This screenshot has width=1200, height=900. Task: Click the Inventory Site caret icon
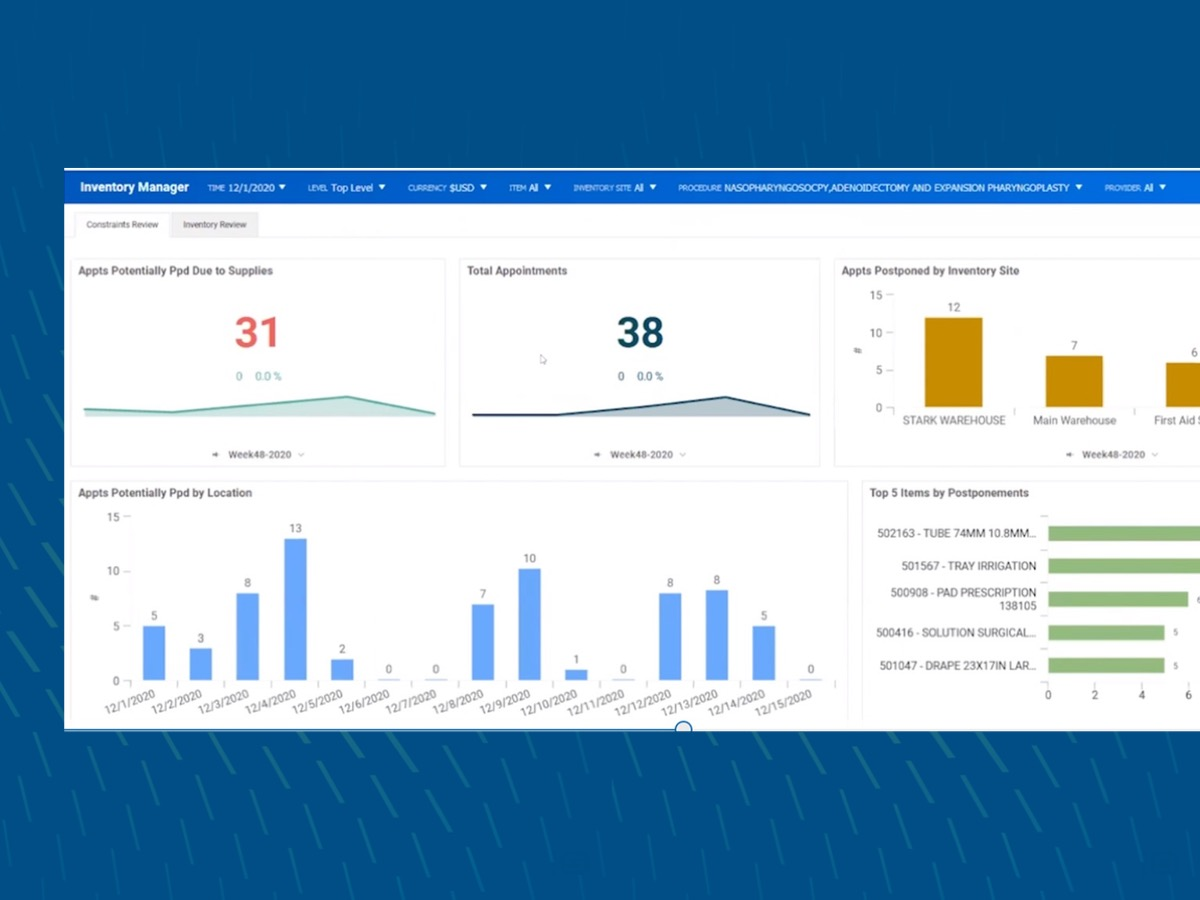click(652, 187)
